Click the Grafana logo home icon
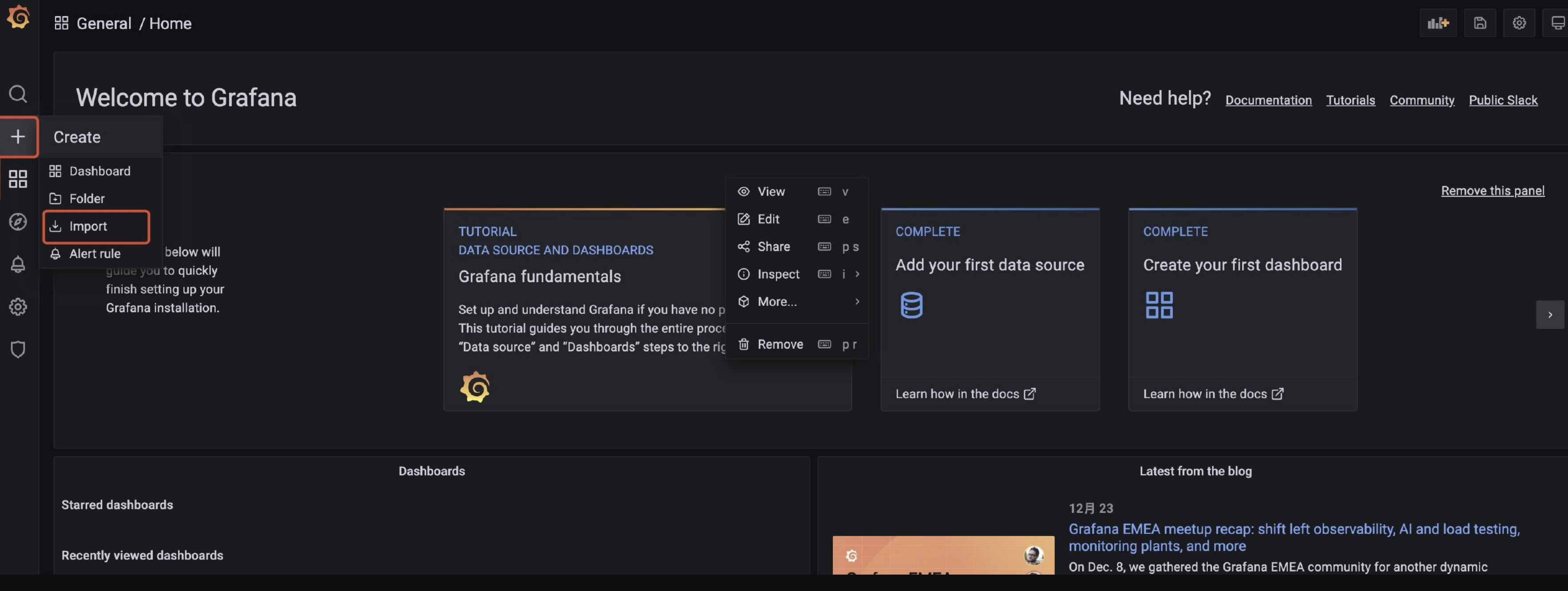 coord(18,17)
